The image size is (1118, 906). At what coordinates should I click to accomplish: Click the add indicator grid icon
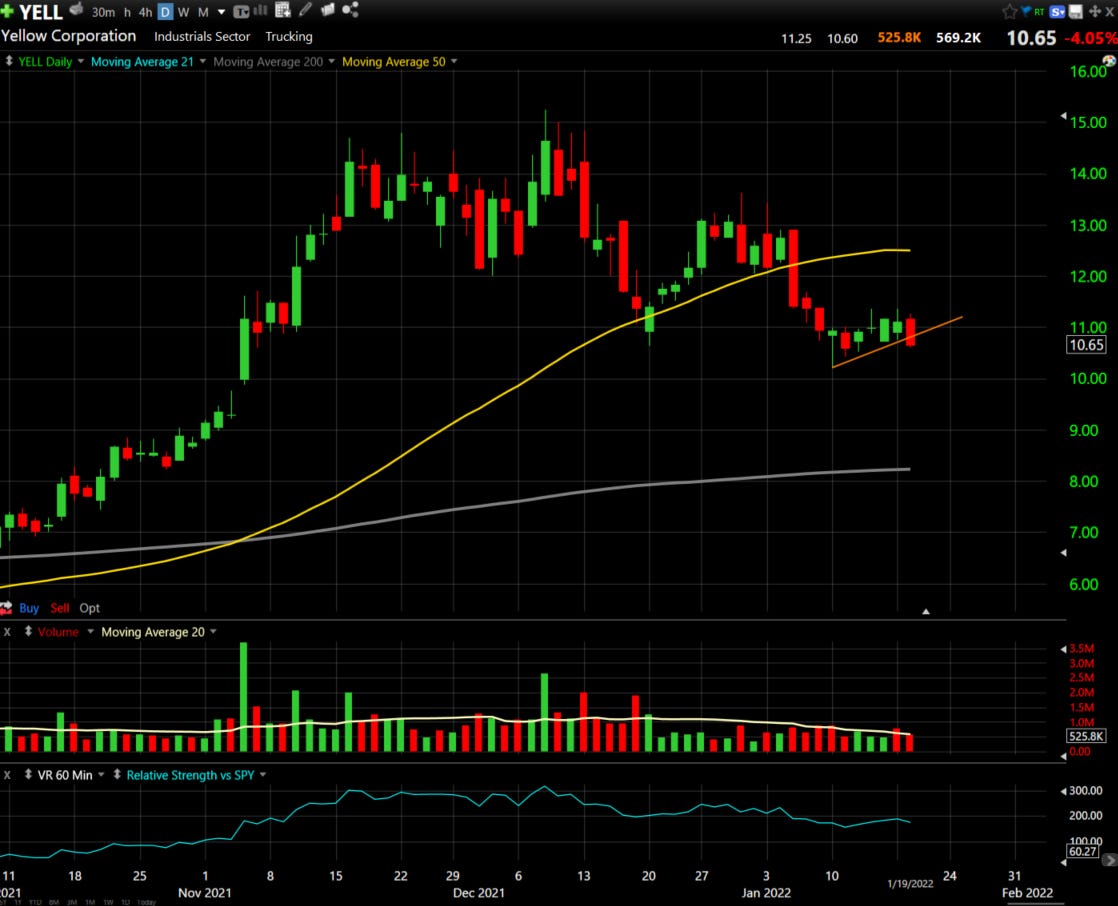tap(282, 10)
